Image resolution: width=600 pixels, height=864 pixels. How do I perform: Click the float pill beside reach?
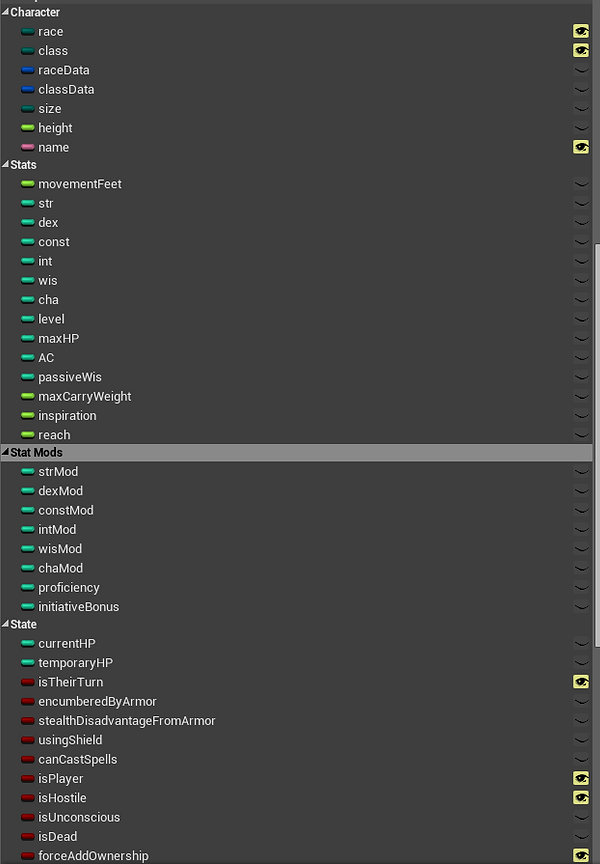(28, 435)
